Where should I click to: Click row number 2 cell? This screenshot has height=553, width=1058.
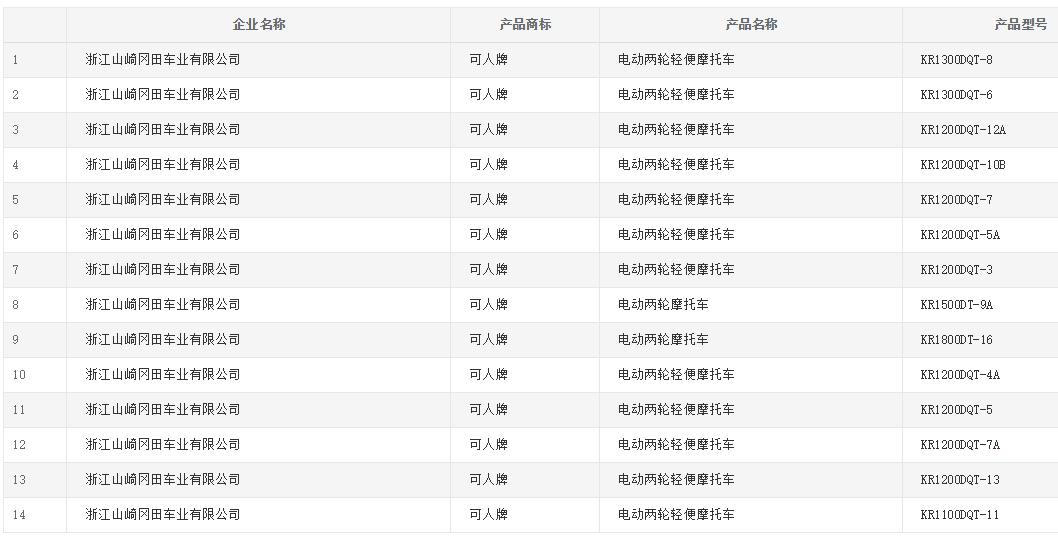(x=35, y=95)
